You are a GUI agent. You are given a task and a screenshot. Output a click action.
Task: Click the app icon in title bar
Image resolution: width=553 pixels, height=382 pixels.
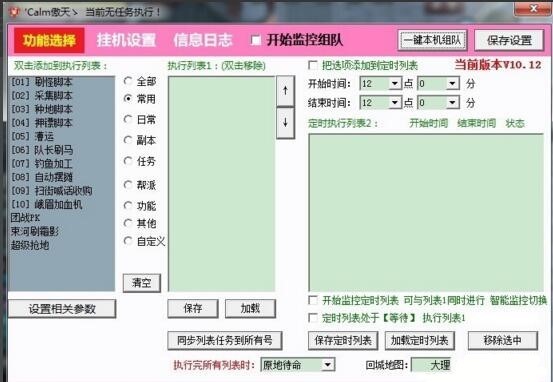point(14,12)
